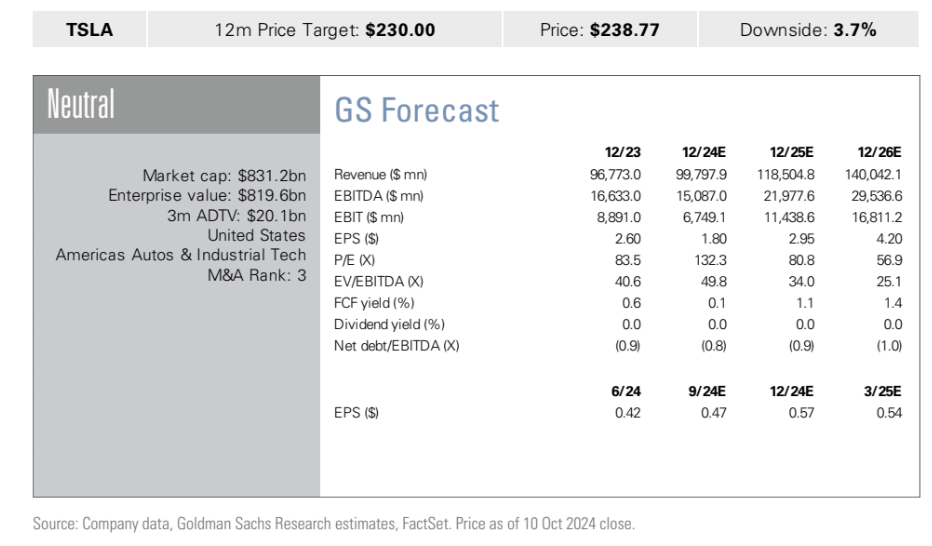Select the Market cap $831.2bn line
Viewport: 932px width, 546px height.
click(223, 176)
